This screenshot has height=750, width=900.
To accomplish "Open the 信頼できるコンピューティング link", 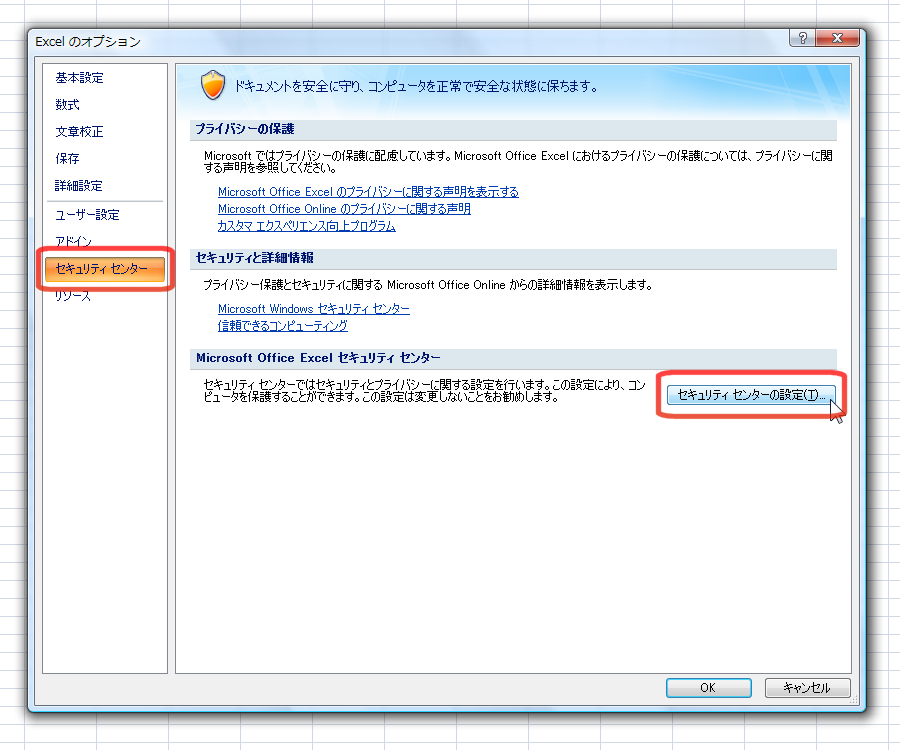I will [x=282, y=326].
